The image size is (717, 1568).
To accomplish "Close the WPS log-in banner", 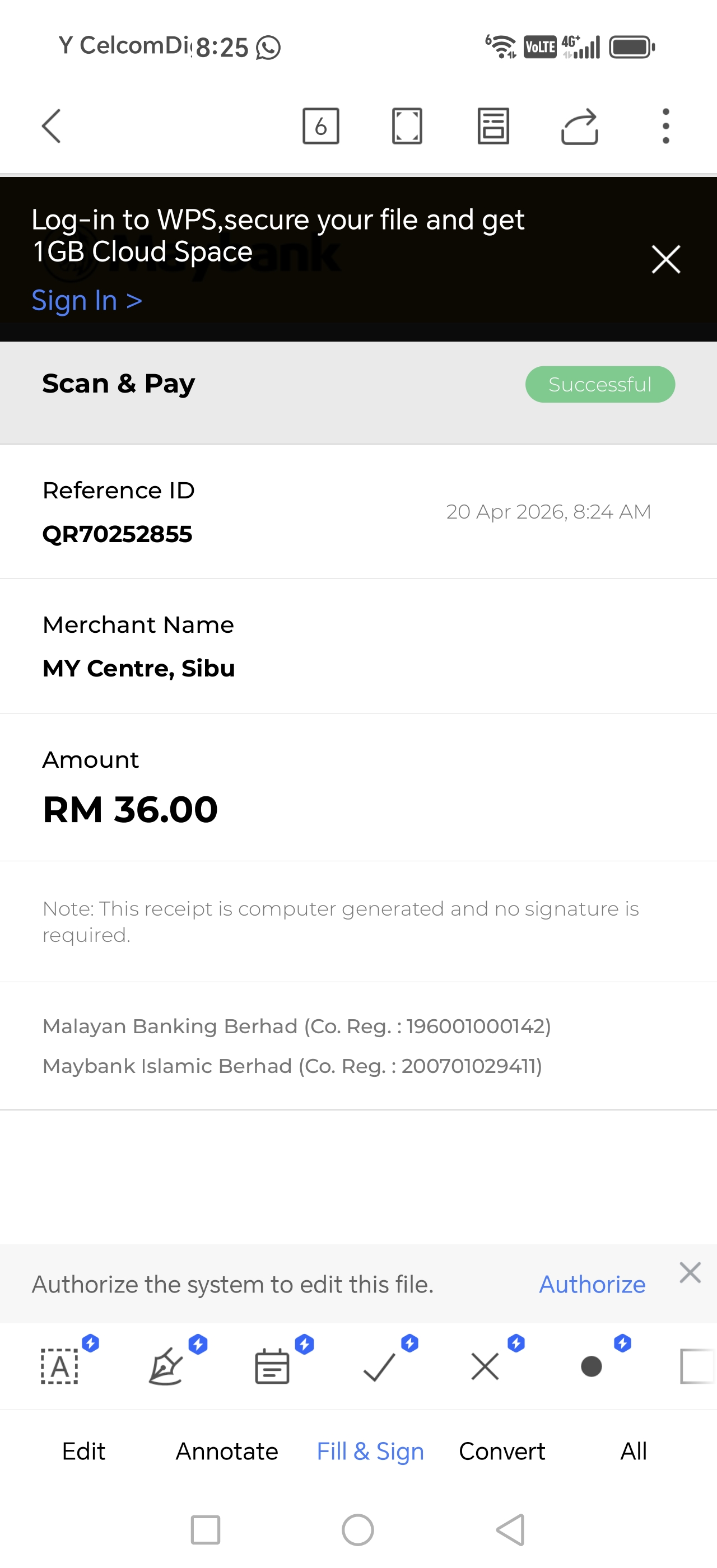I will point(666,260).
